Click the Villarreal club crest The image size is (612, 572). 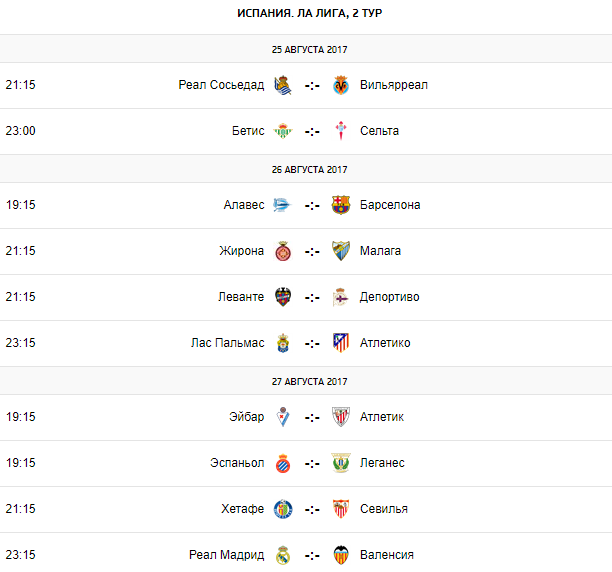341,85
